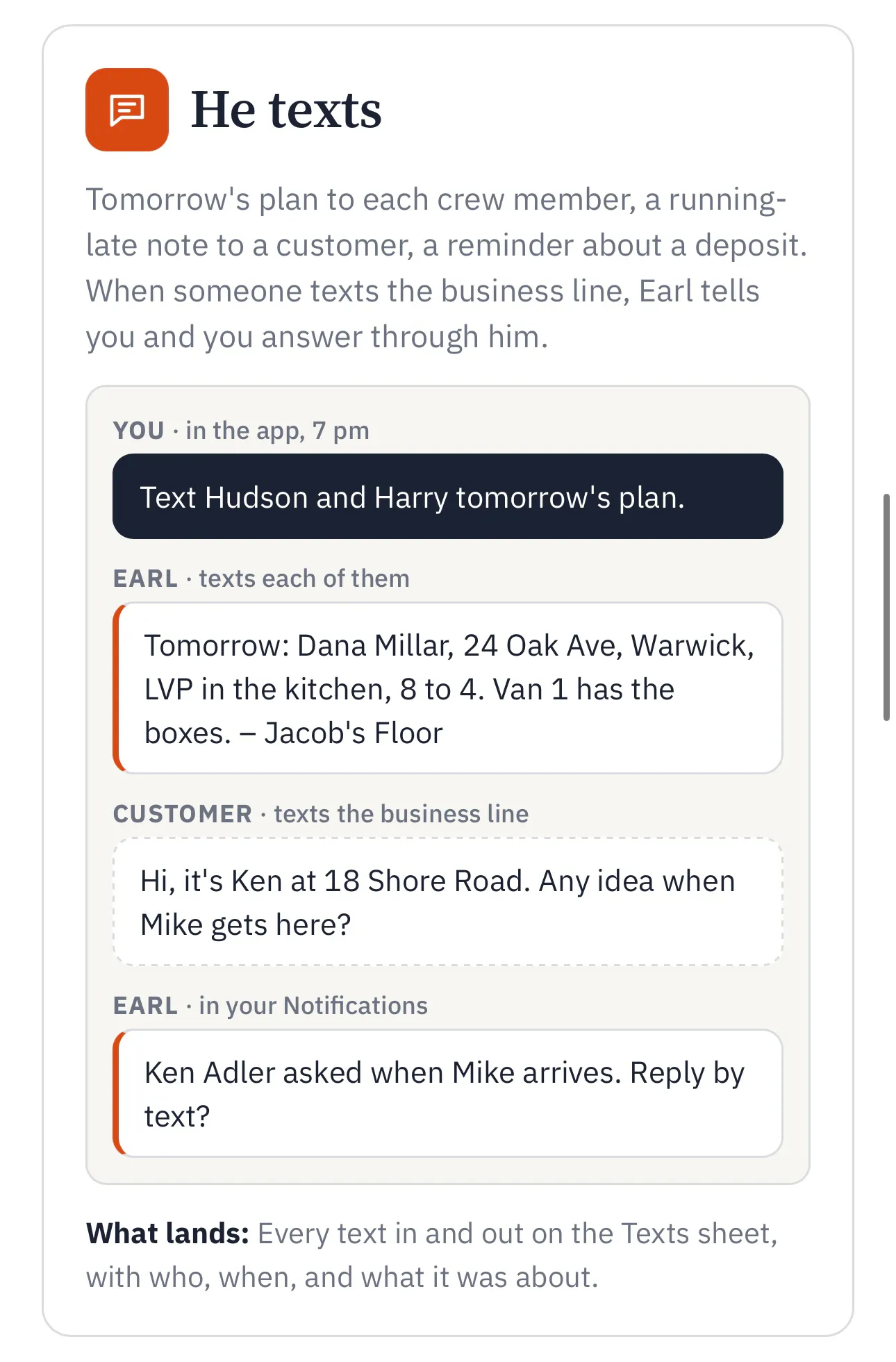Viewport: 896px width, 1362px height.
Task: Click the intro paragraph about tomorrow's plan
Action: point(447,268)
